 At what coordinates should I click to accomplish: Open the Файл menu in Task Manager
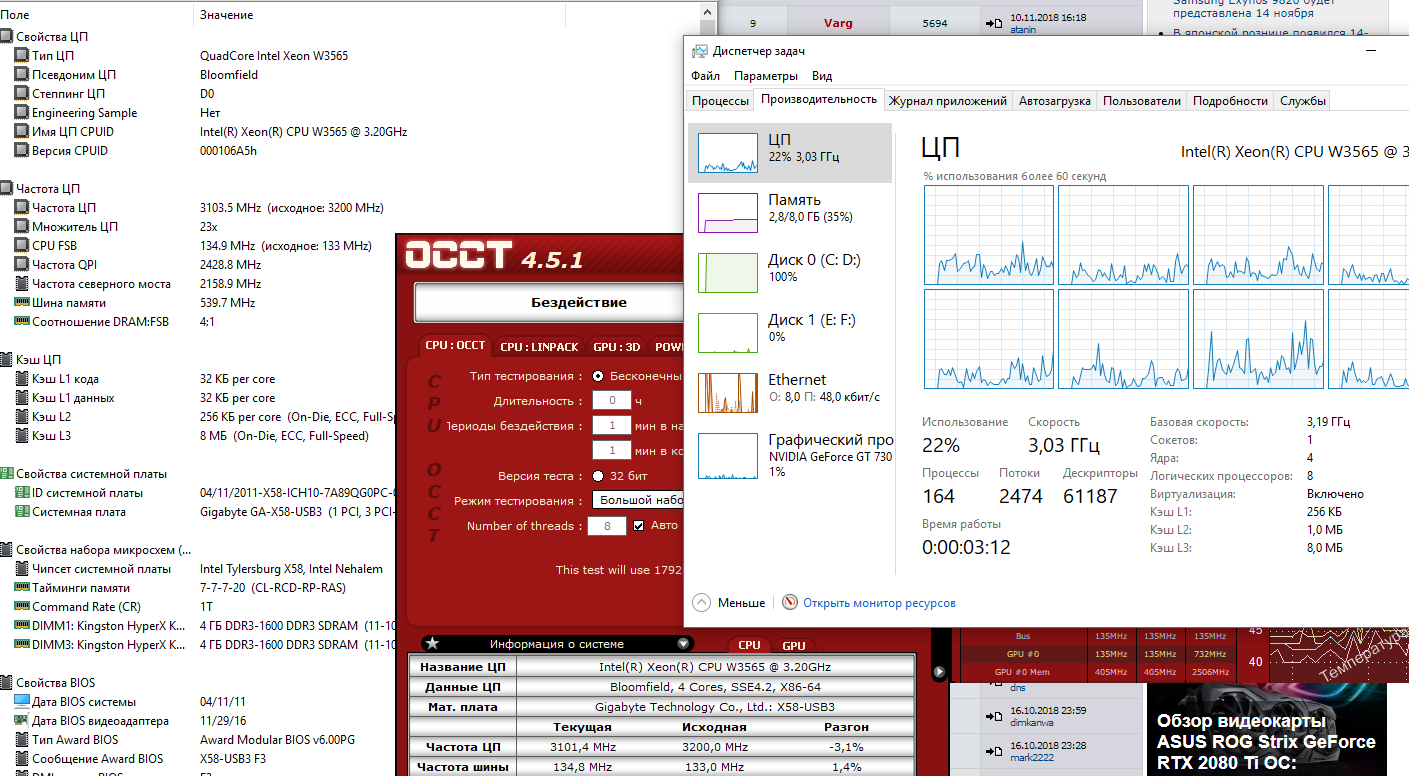(x=705, y=76)
